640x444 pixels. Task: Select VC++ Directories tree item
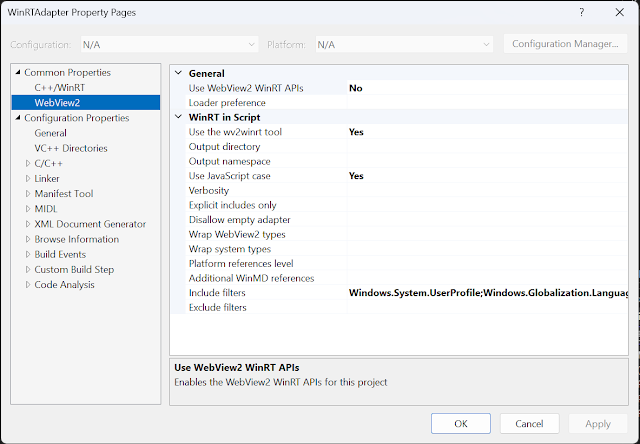click(x=71, y=148)
